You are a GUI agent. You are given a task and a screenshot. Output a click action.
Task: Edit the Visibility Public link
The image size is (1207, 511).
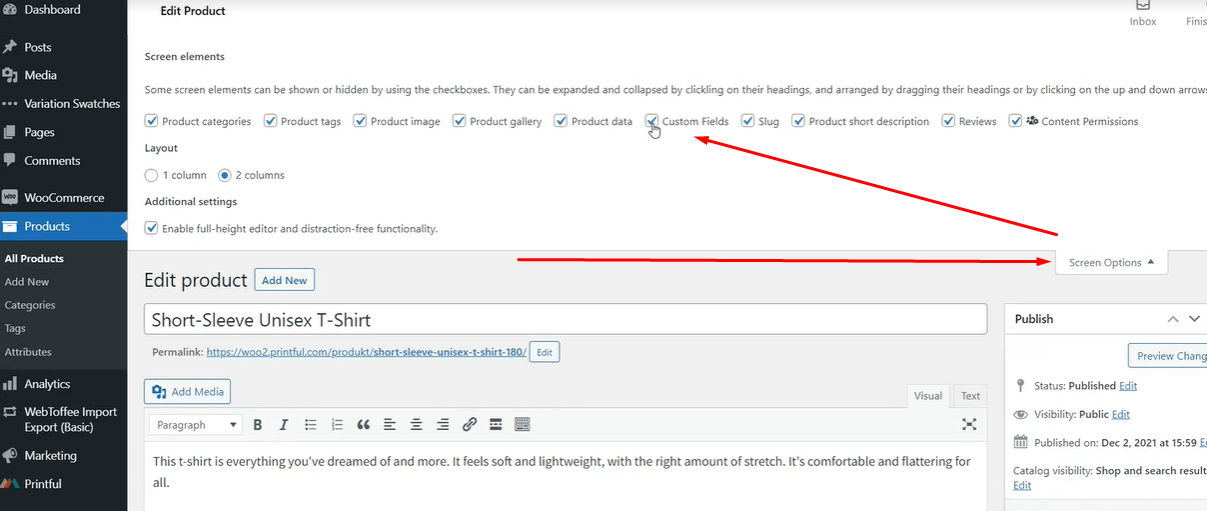click(1121, 414)
